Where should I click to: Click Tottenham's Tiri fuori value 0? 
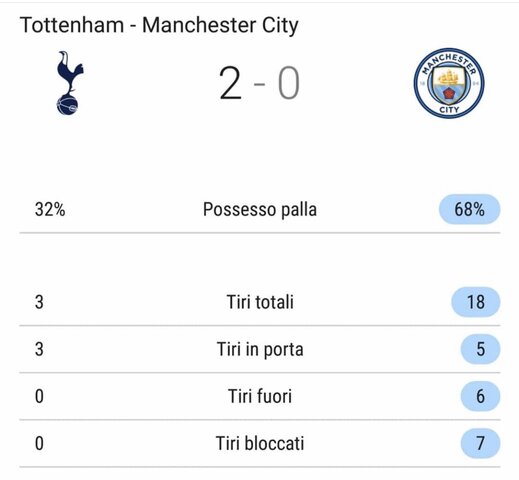[39, 396]
